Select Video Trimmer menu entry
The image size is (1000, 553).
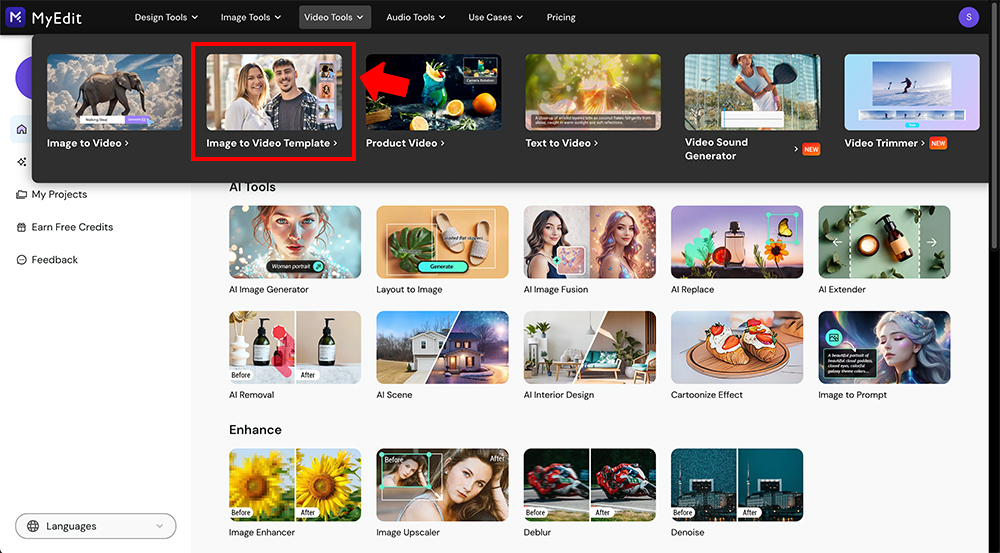[x=885, y=143]
